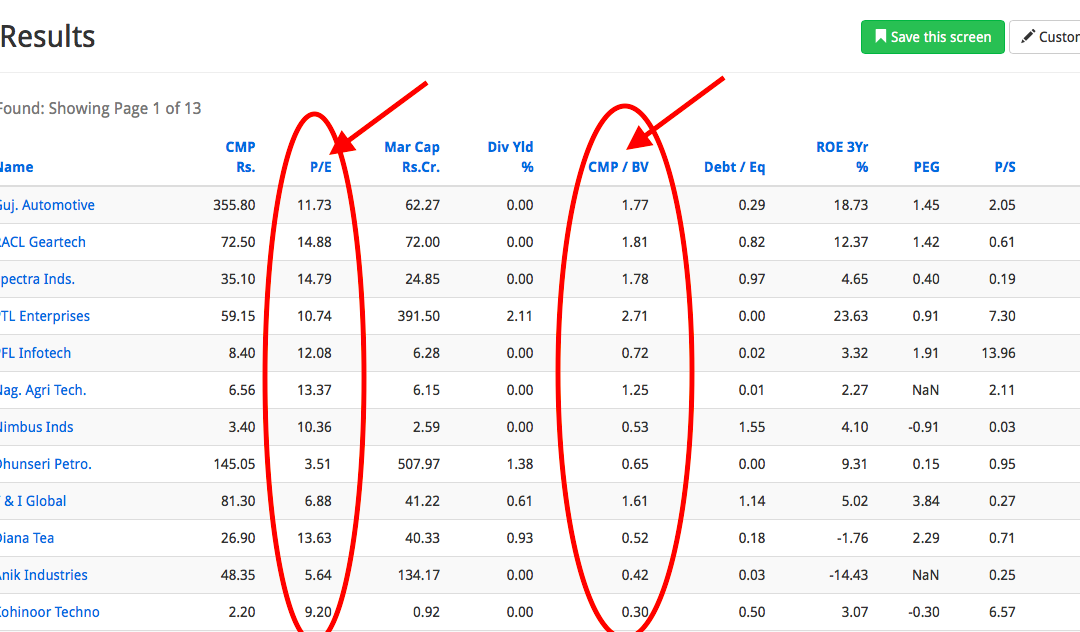Screen dimensions: 1080x632
Task: Click Div Yld value 0.93
Action: [520, 538]
